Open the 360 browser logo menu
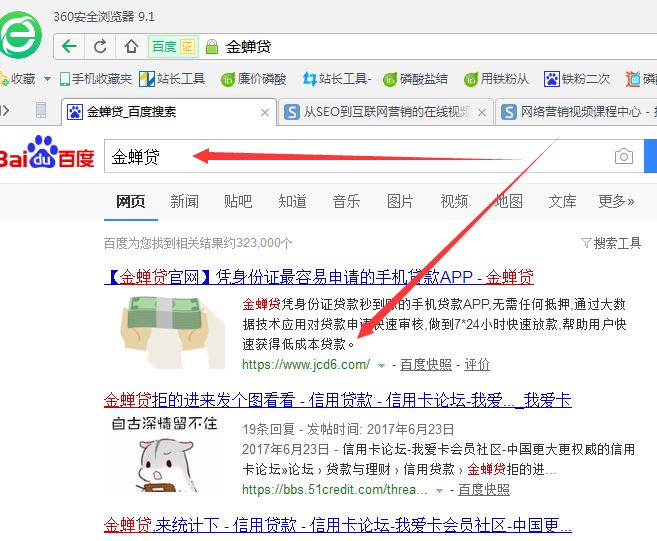 (20, 36)
